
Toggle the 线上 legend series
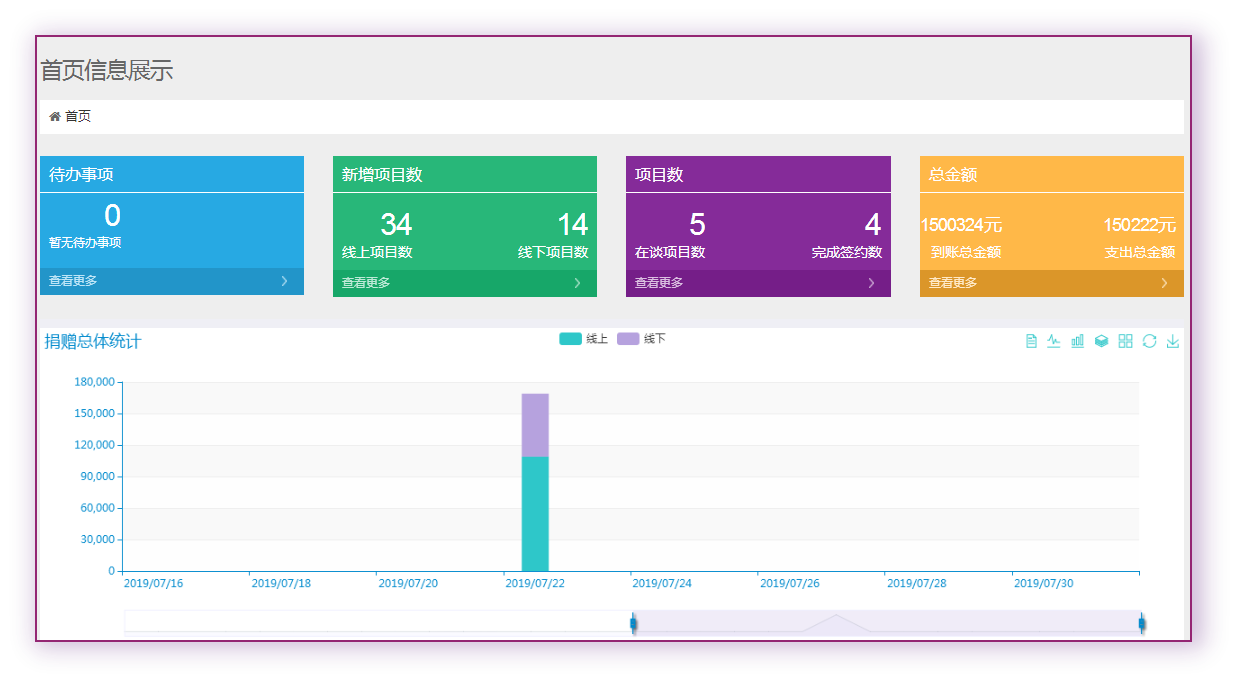coord(583,339)
